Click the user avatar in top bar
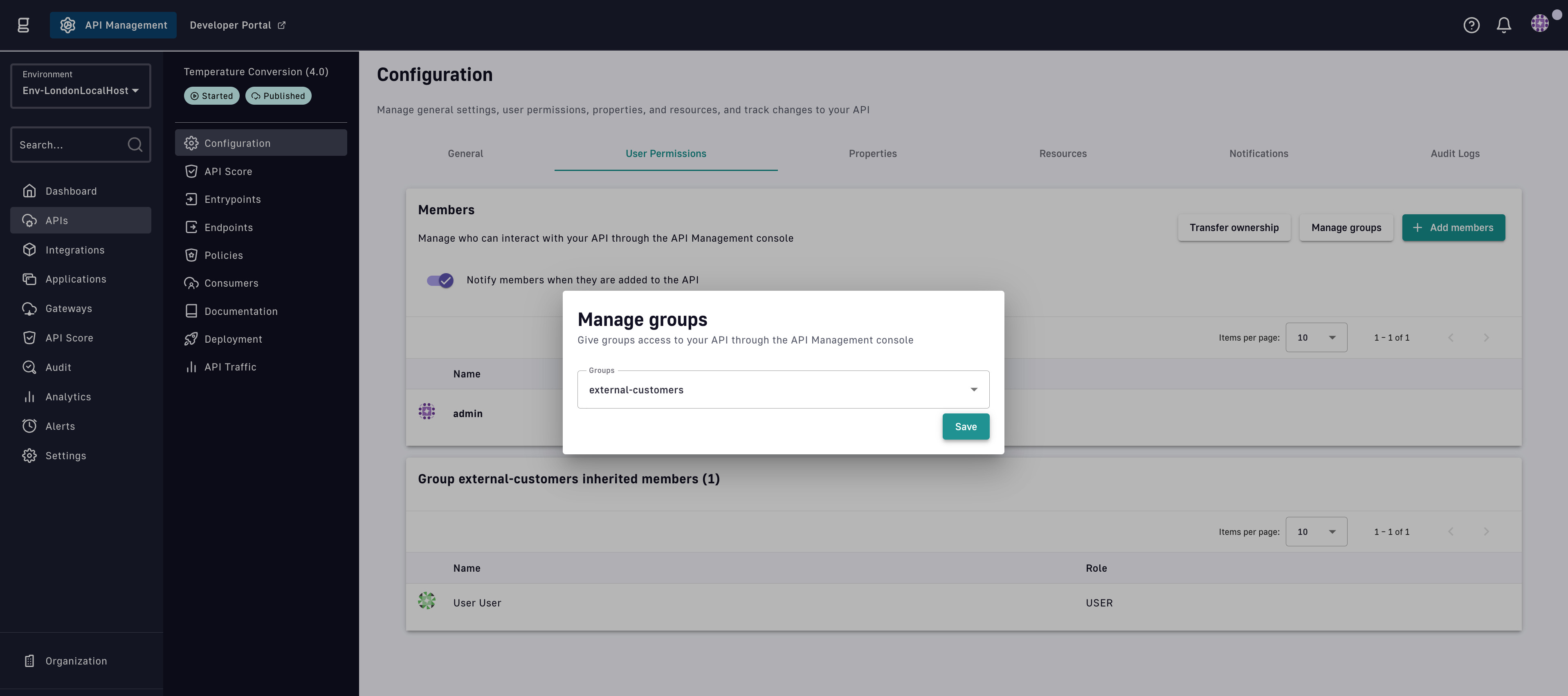Viewport: 1568px width, 696px height. click(x=1539, y=24)
